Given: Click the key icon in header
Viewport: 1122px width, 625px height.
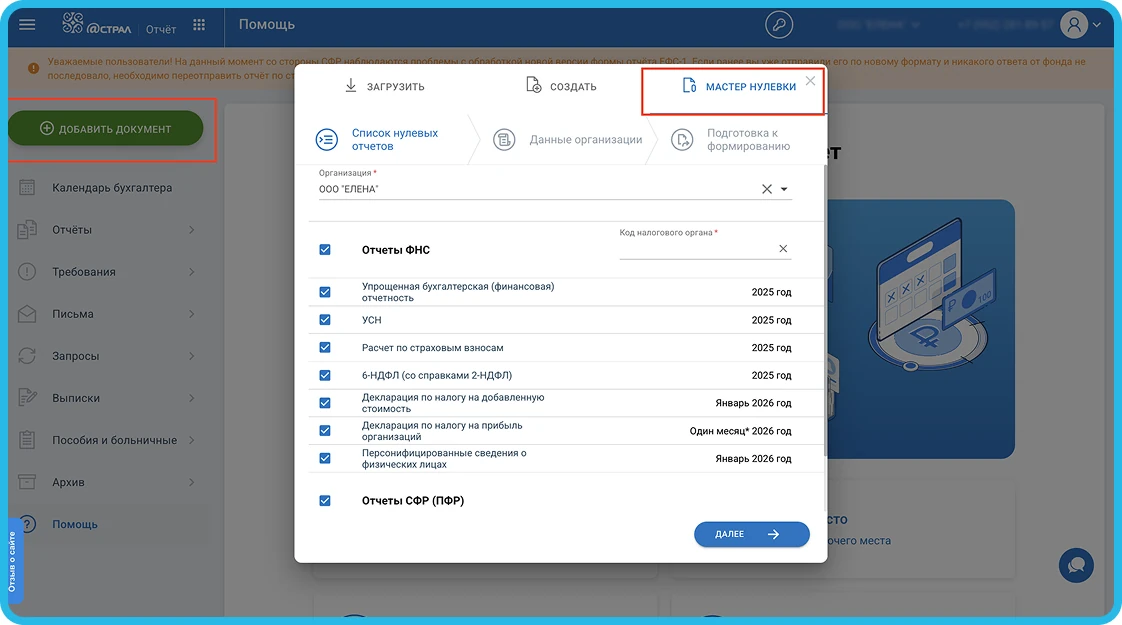Looking at the screenshot, I should 778,26.
